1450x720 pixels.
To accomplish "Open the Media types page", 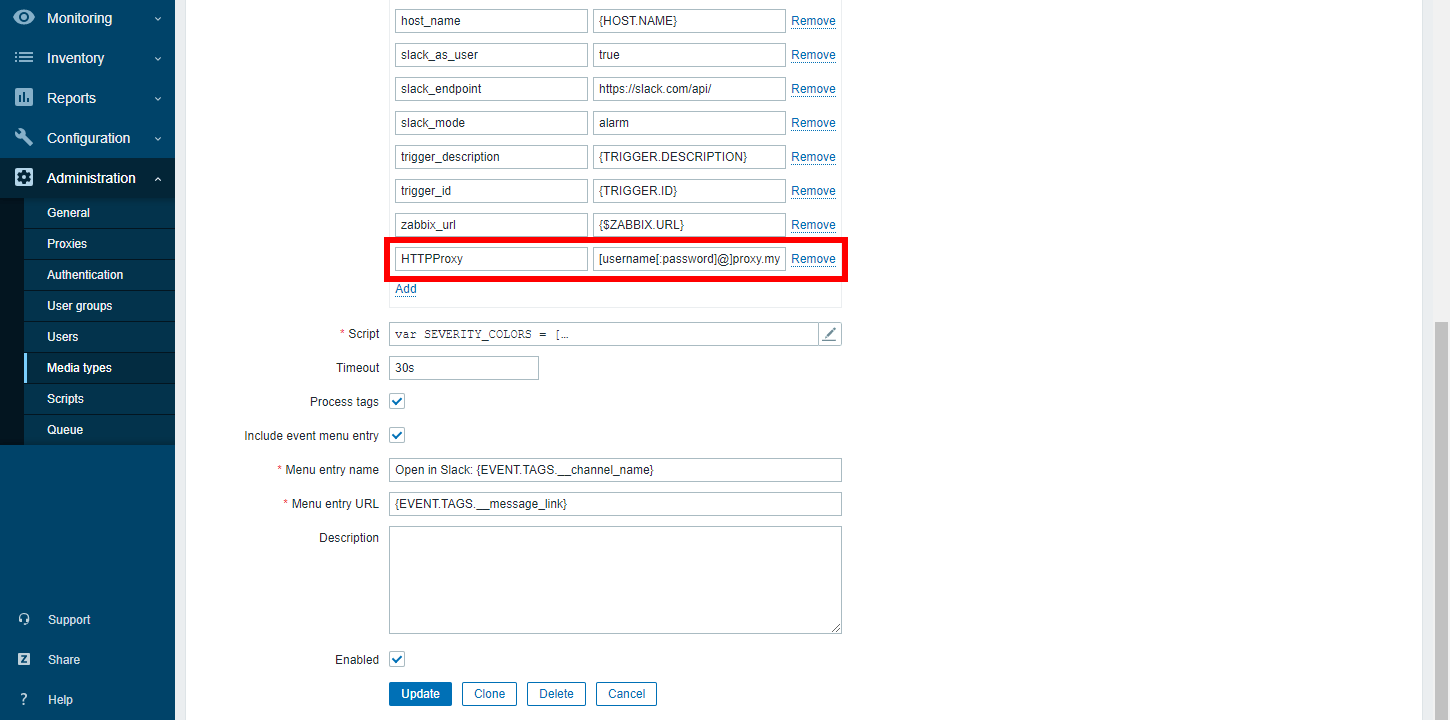I will (x=80, y=367).
